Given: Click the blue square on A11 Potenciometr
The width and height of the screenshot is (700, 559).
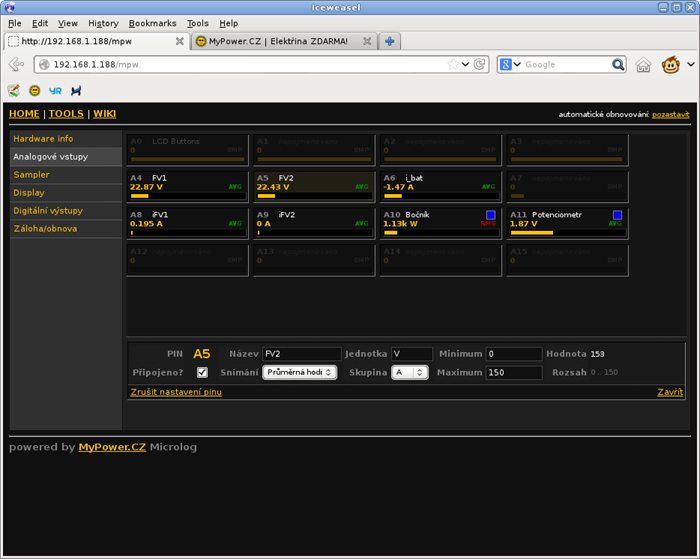Looking at the screenshot, I should (x=617, y=215).
